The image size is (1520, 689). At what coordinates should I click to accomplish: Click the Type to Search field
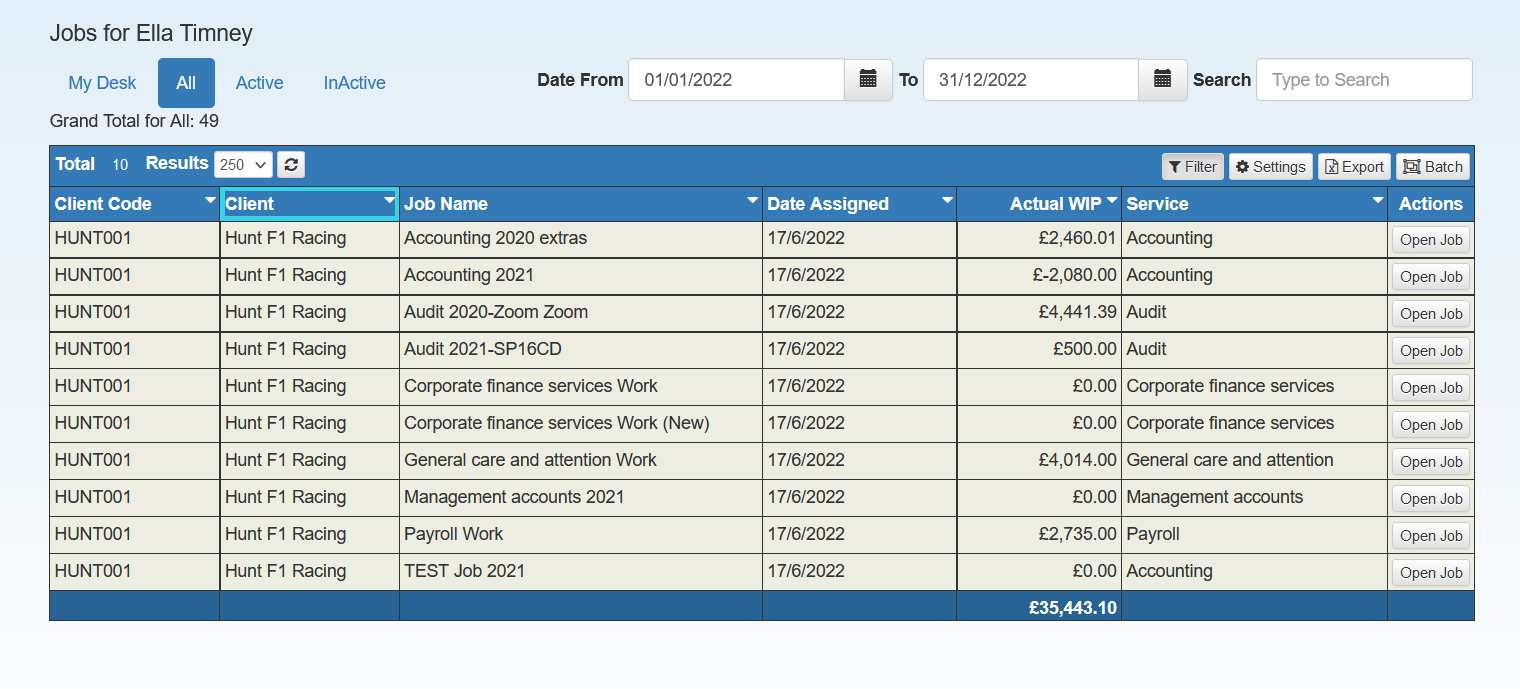tap(1363, 80)
